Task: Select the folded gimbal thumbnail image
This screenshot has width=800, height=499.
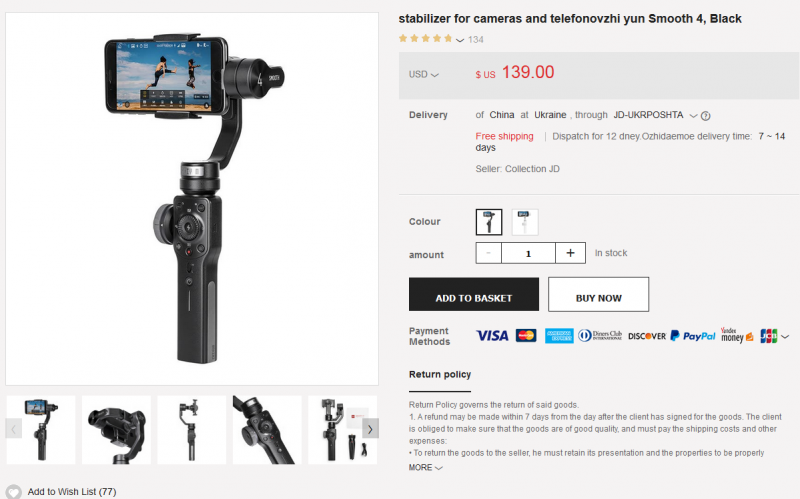Action: [116, 430]
